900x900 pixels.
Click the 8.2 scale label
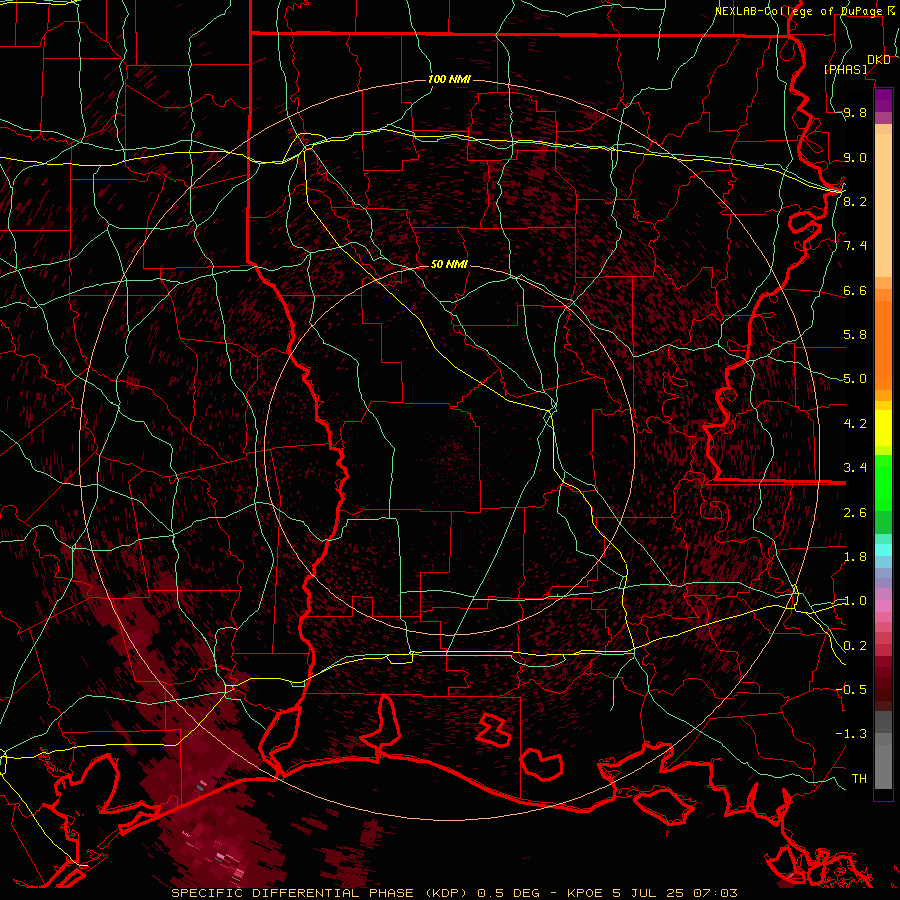(855, 201)
